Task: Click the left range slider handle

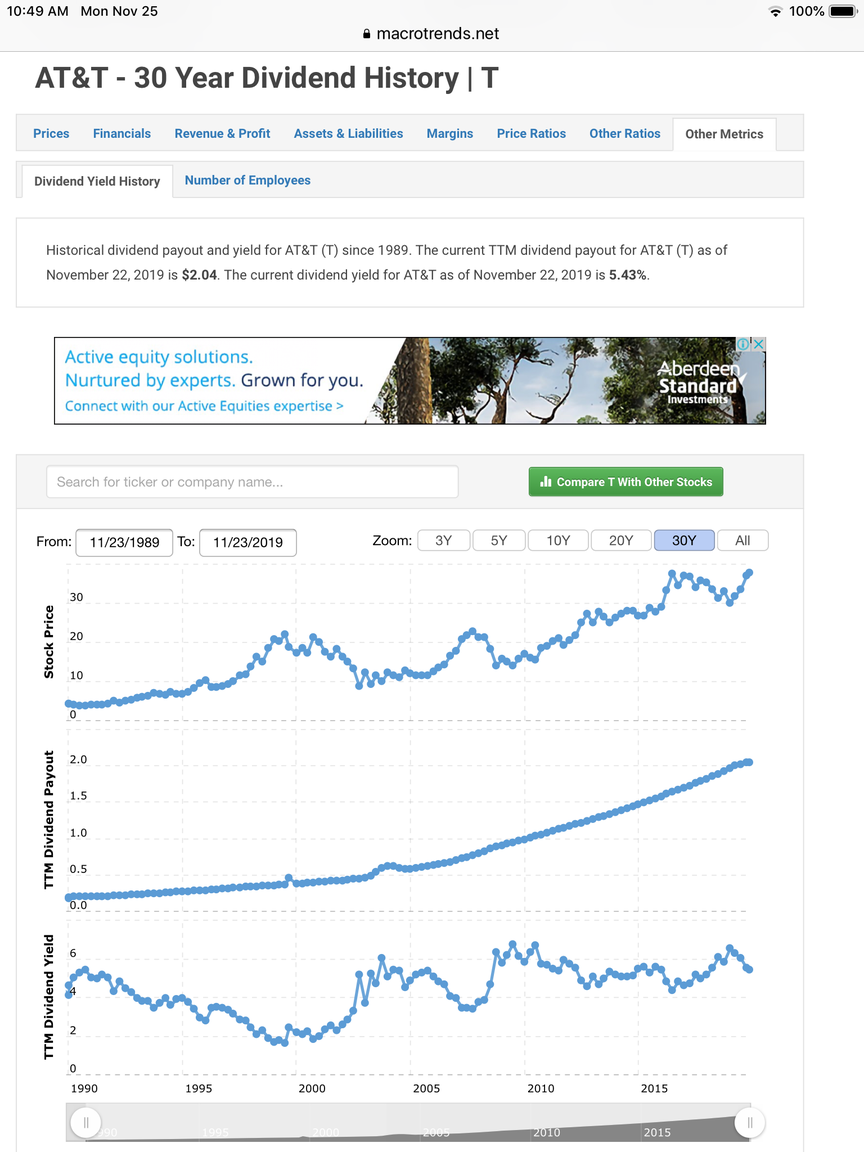Action: [85, 1122]
